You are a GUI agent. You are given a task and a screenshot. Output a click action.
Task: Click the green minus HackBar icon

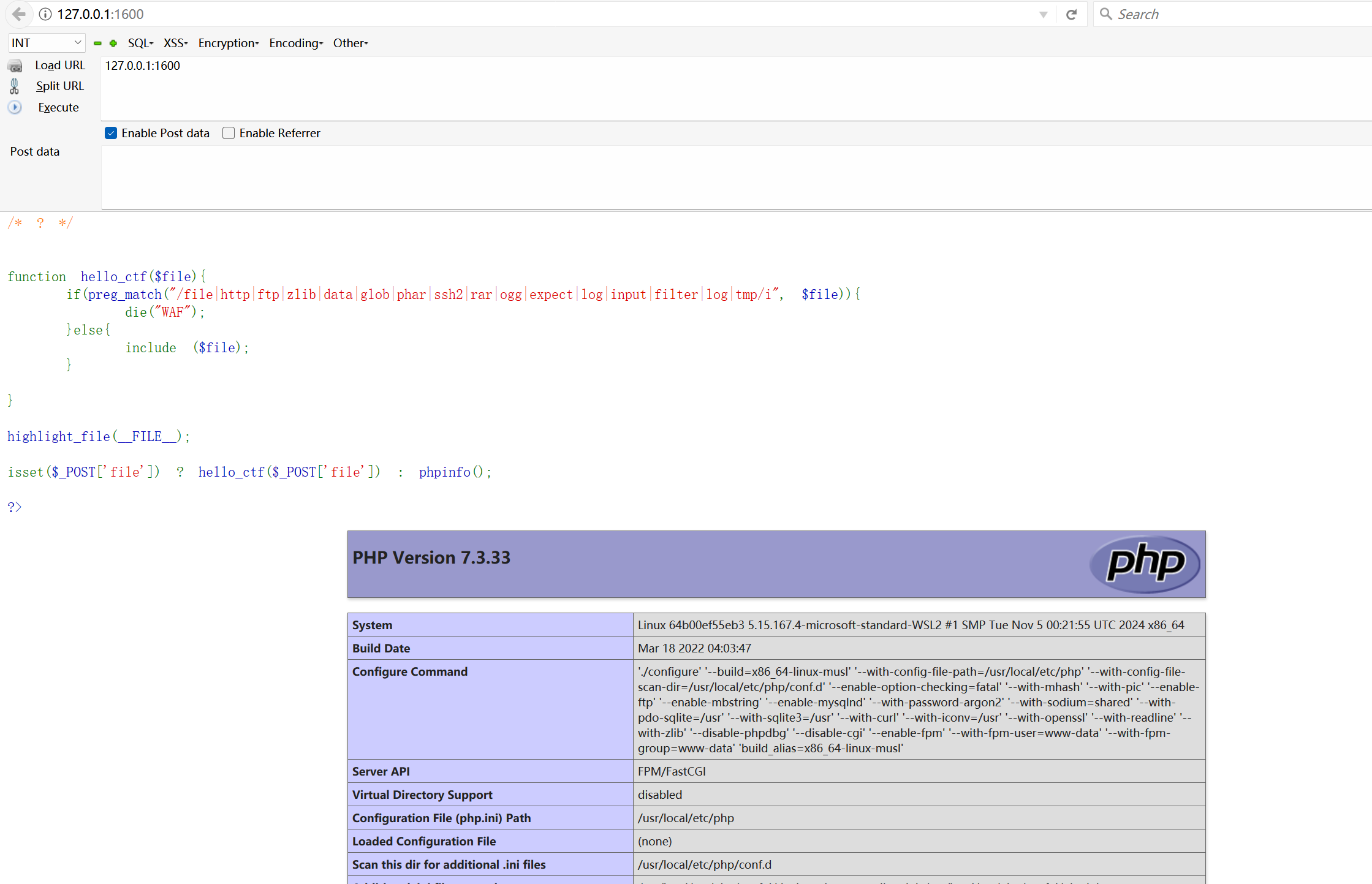point(97,43)
